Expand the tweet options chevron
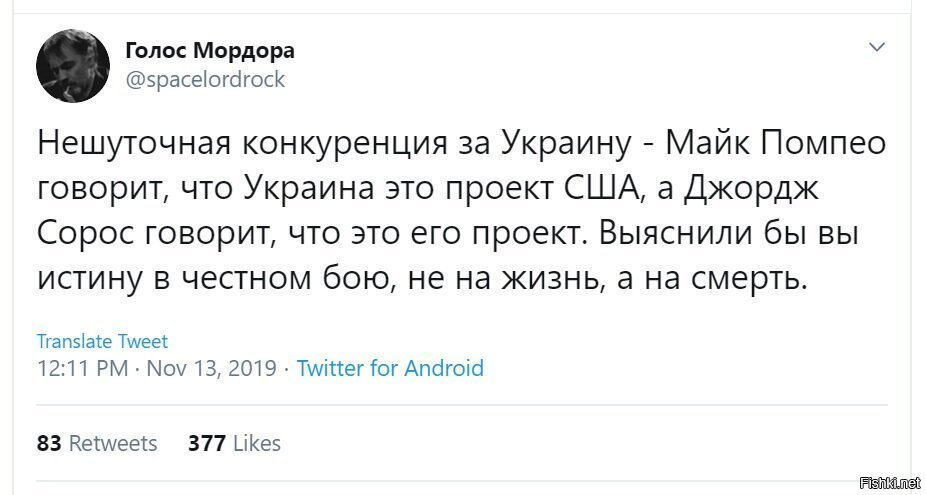 [x=878, y=47]
